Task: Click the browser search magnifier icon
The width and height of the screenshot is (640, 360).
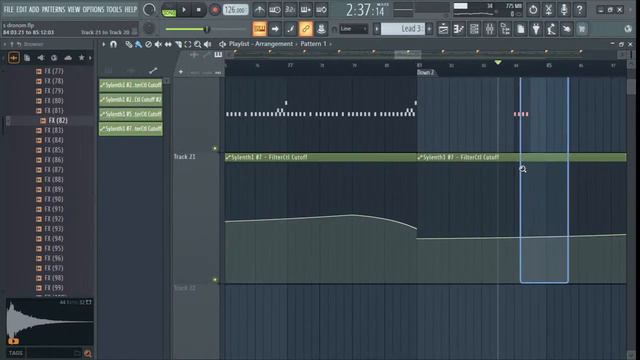Action: (x=88, y=353)
